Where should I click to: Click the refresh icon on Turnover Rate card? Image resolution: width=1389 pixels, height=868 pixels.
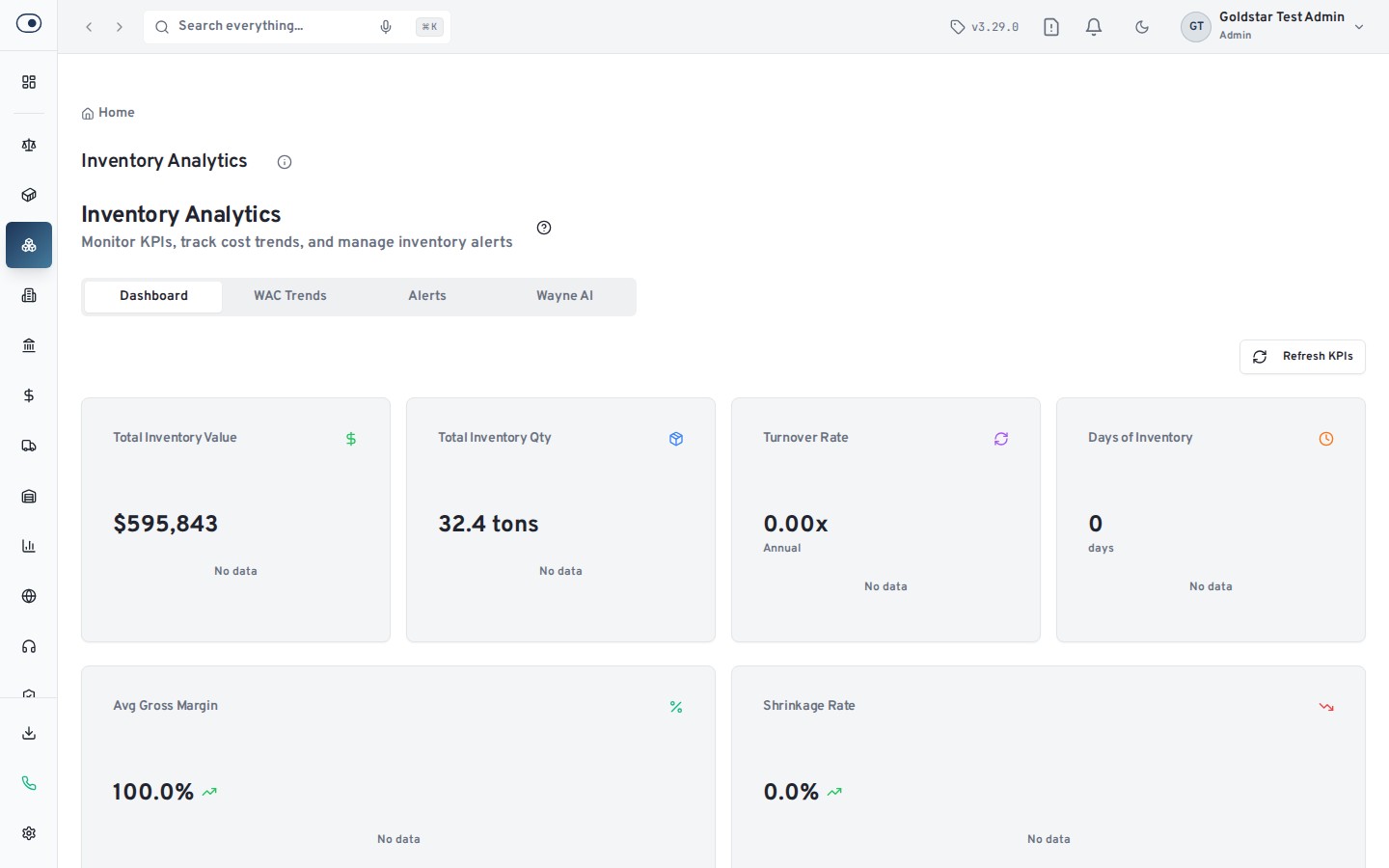1001,439
